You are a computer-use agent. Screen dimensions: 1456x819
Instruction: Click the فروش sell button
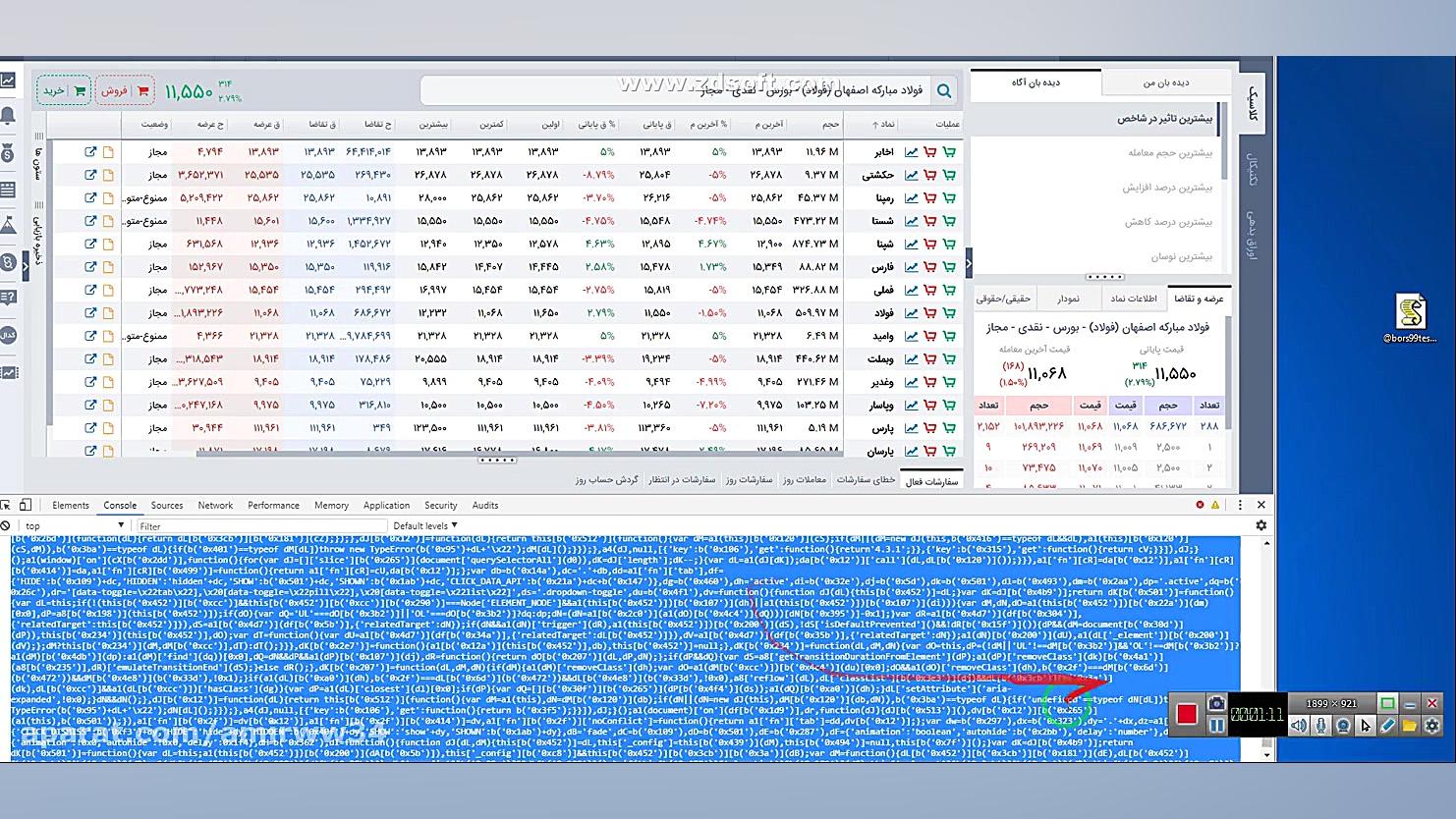coord(125,91)
